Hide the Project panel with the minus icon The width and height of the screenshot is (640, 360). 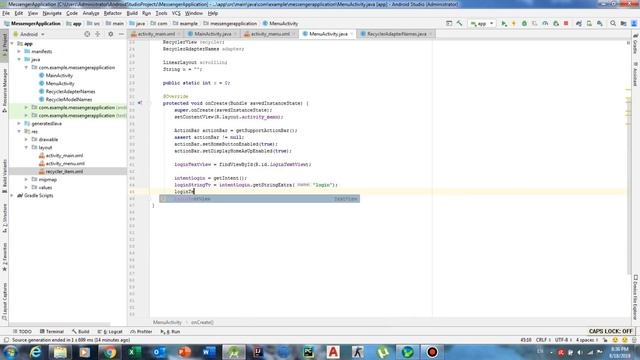[x=121, y=34]
